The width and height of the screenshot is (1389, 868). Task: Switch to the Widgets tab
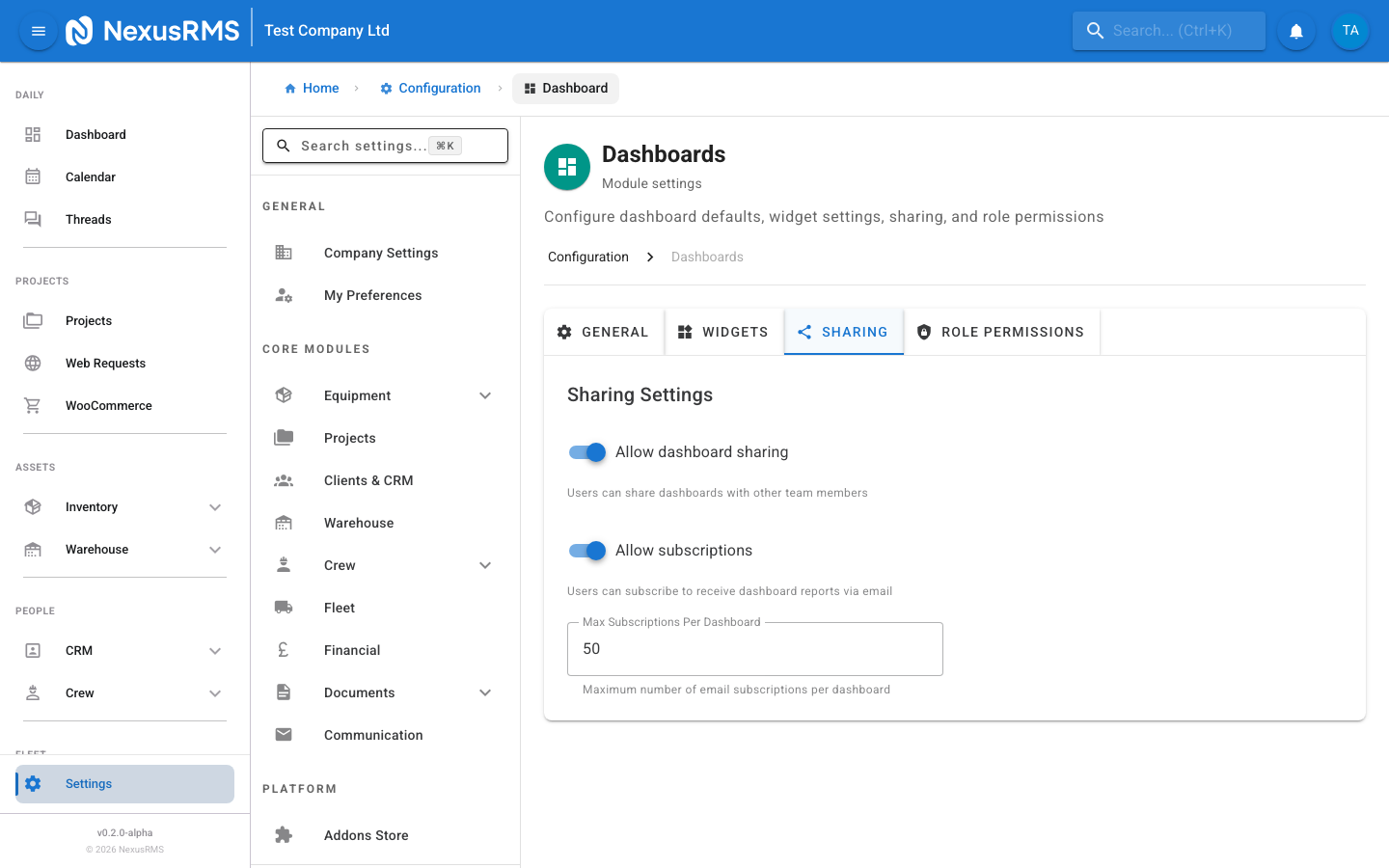[723, 331]
